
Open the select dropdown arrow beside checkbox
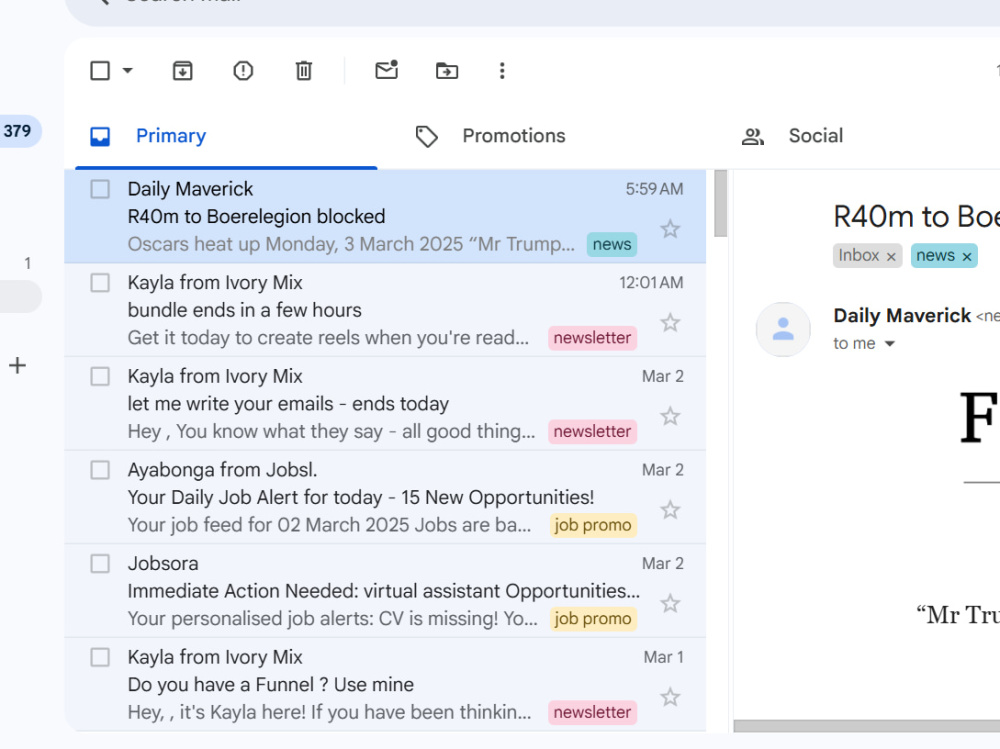point(128,71)
